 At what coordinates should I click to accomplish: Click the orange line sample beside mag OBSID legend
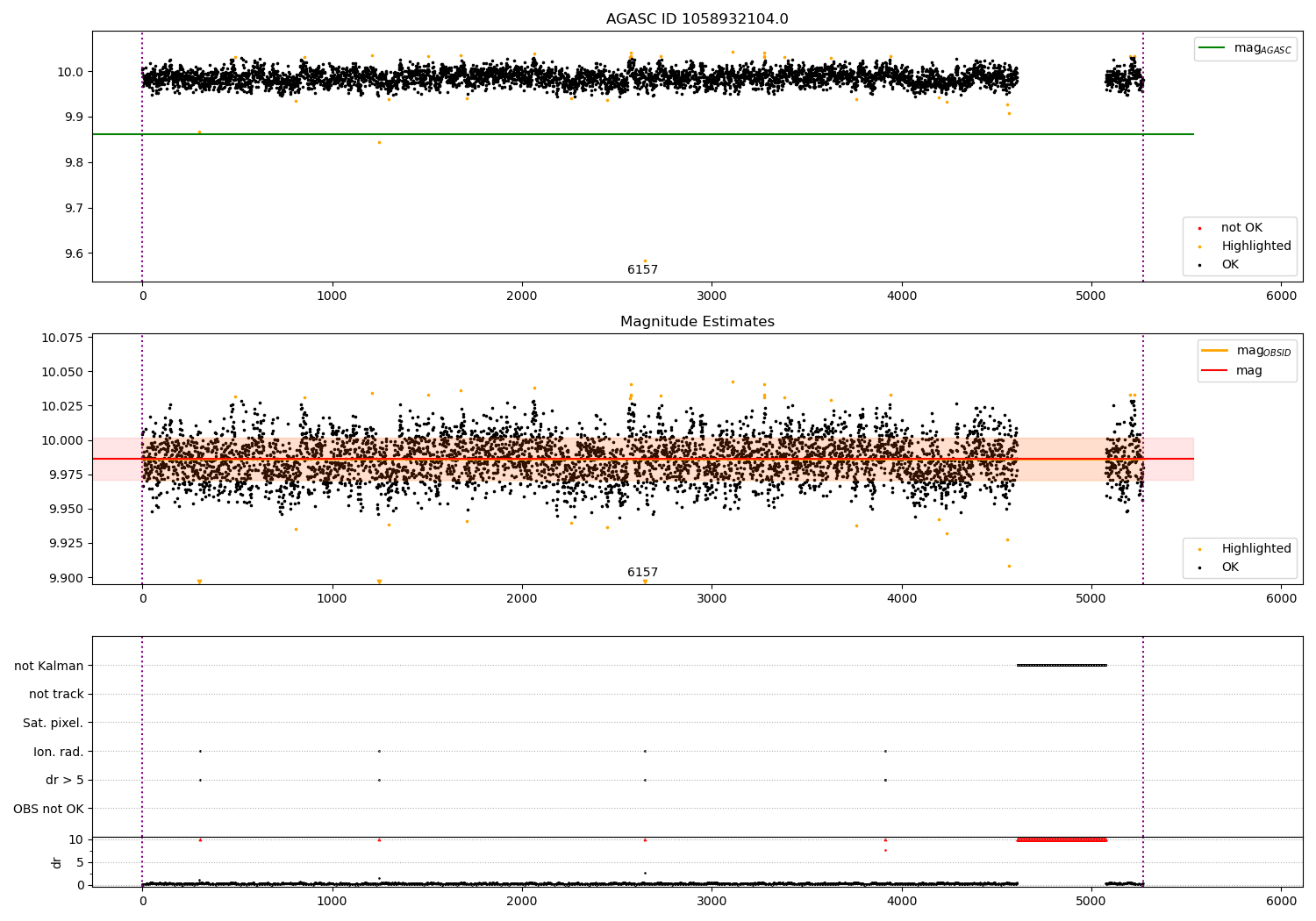coord(1215,351)
